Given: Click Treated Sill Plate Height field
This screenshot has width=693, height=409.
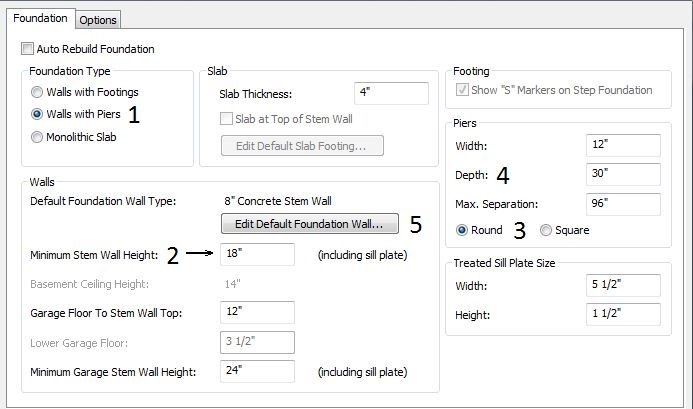Looking at the screenshot, I should click(623, 314).
